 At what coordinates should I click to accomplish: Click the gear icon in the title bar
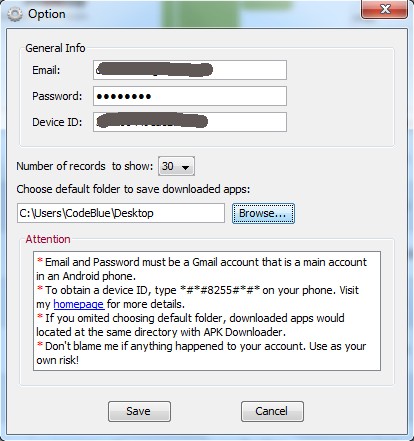[15, 14]
